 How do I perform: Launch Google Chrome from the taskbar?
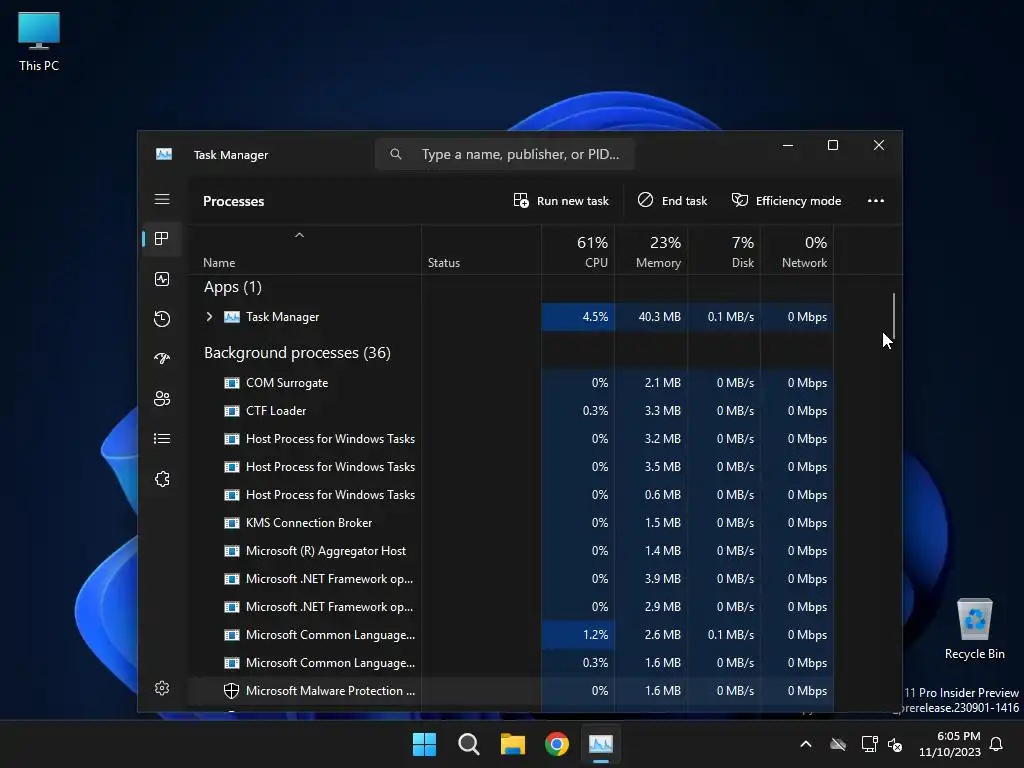click(556, 744)
